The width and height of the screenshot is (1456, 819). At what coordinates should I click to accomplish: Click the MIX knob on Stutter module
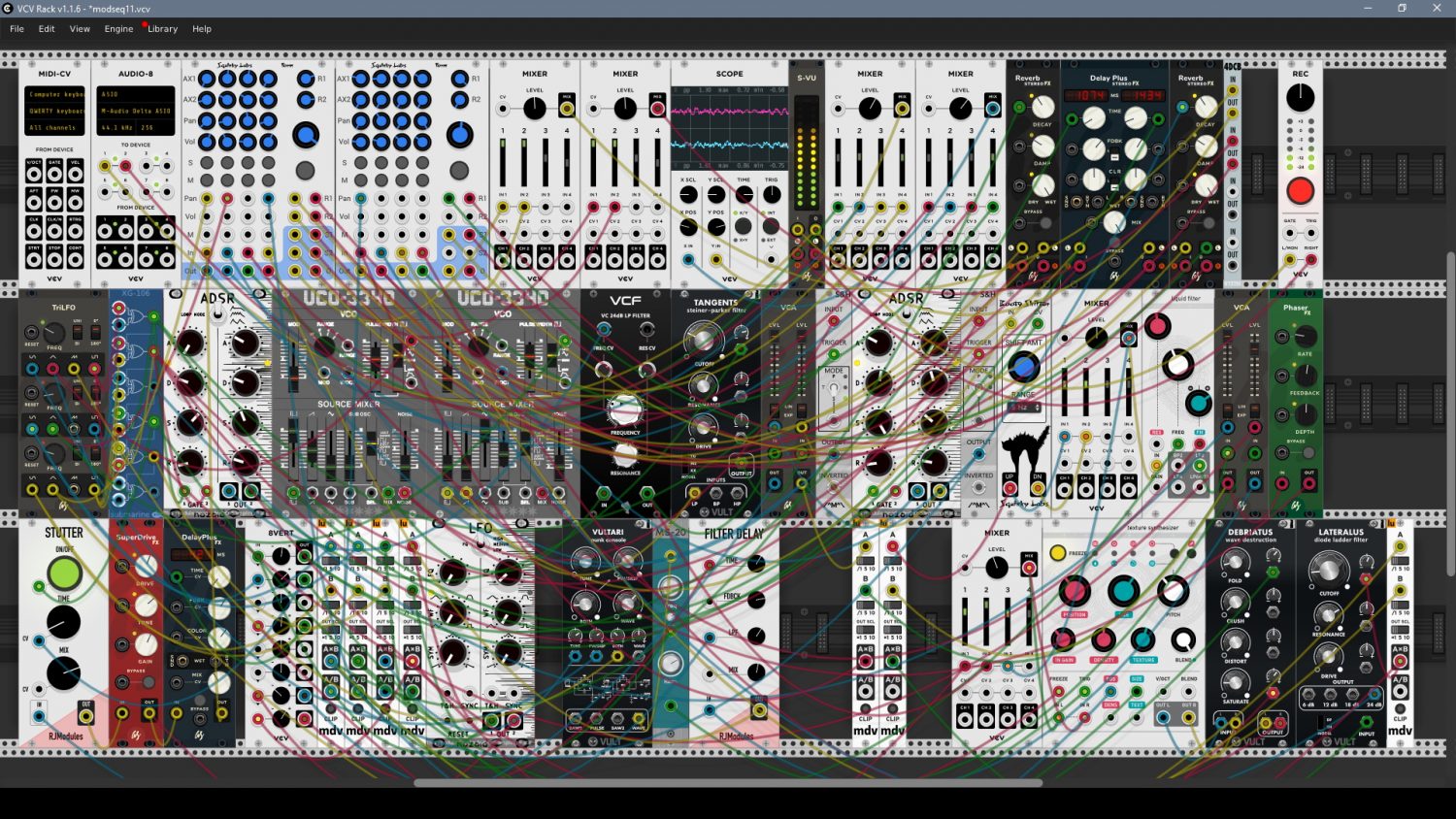(x=64, y=672)
